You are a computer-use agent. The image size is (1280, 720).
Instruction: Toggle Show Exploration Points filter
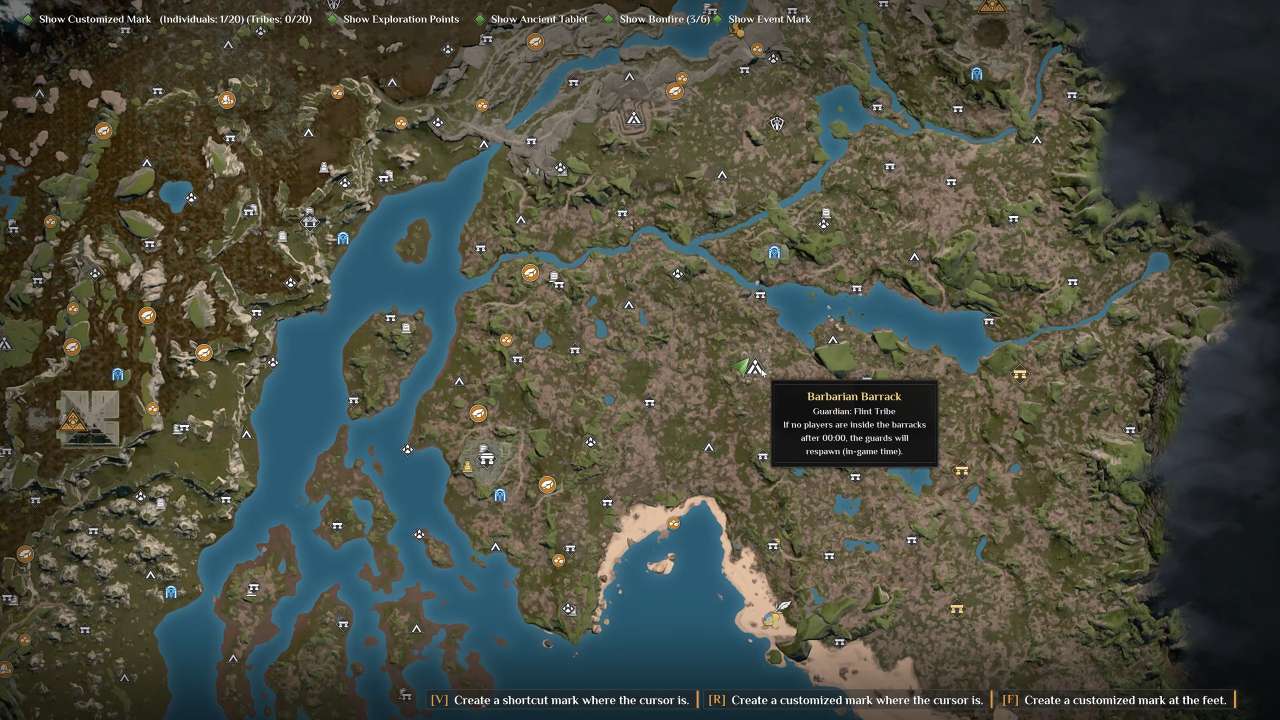click(x=394, y=19)
